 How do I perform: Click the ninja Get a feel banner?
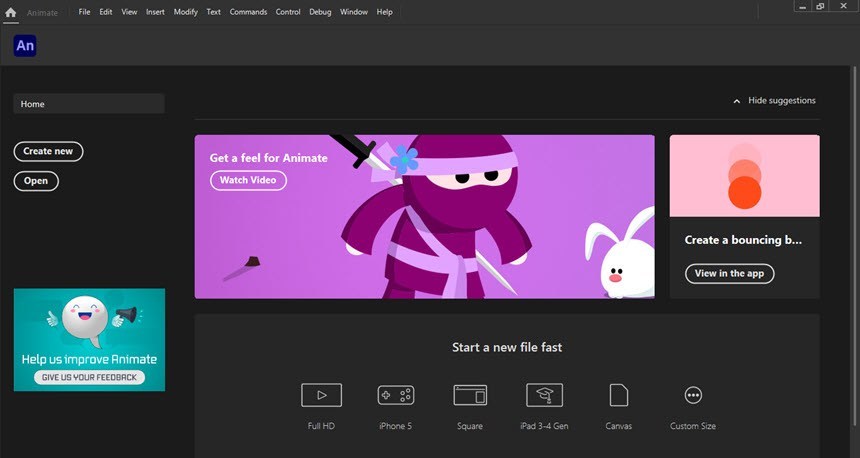[425, 217]
